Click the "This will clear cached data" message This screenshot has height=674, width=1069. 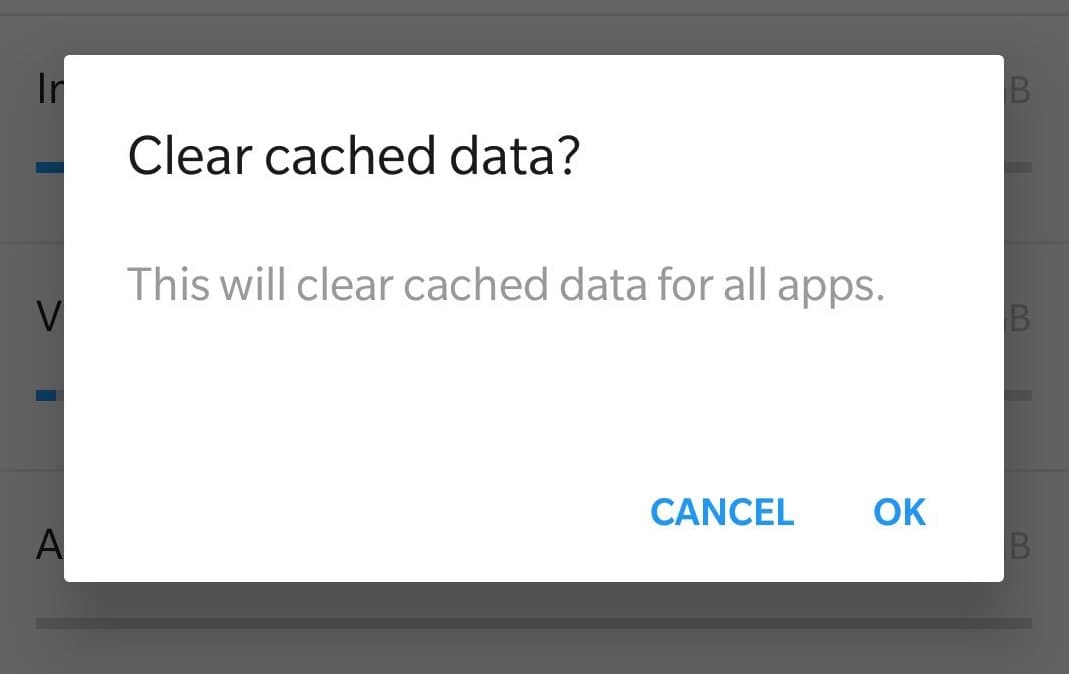tap(505, 286)
